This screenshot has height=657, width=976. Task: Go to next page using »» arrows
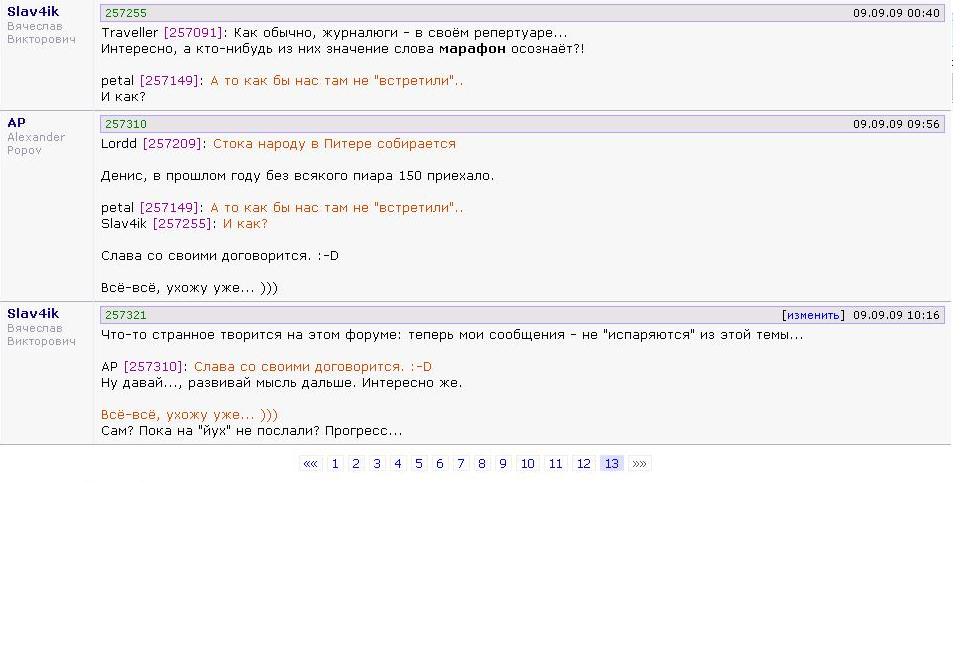(x=639, y=464)
